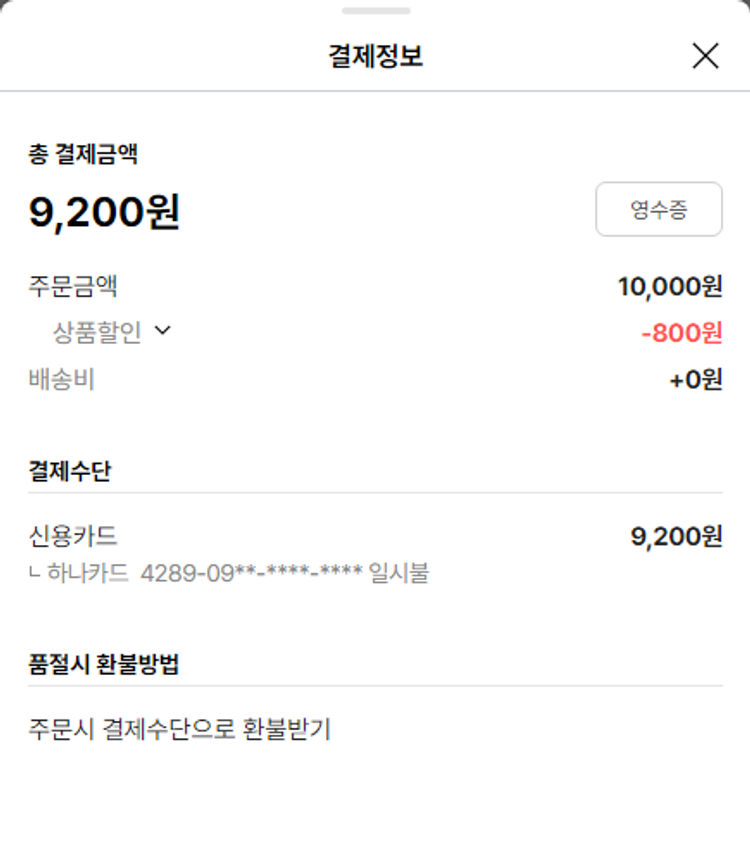Select the large 9,200원 total amount
The height and width of the screenshot is (848, 750).
pos(104,212)
